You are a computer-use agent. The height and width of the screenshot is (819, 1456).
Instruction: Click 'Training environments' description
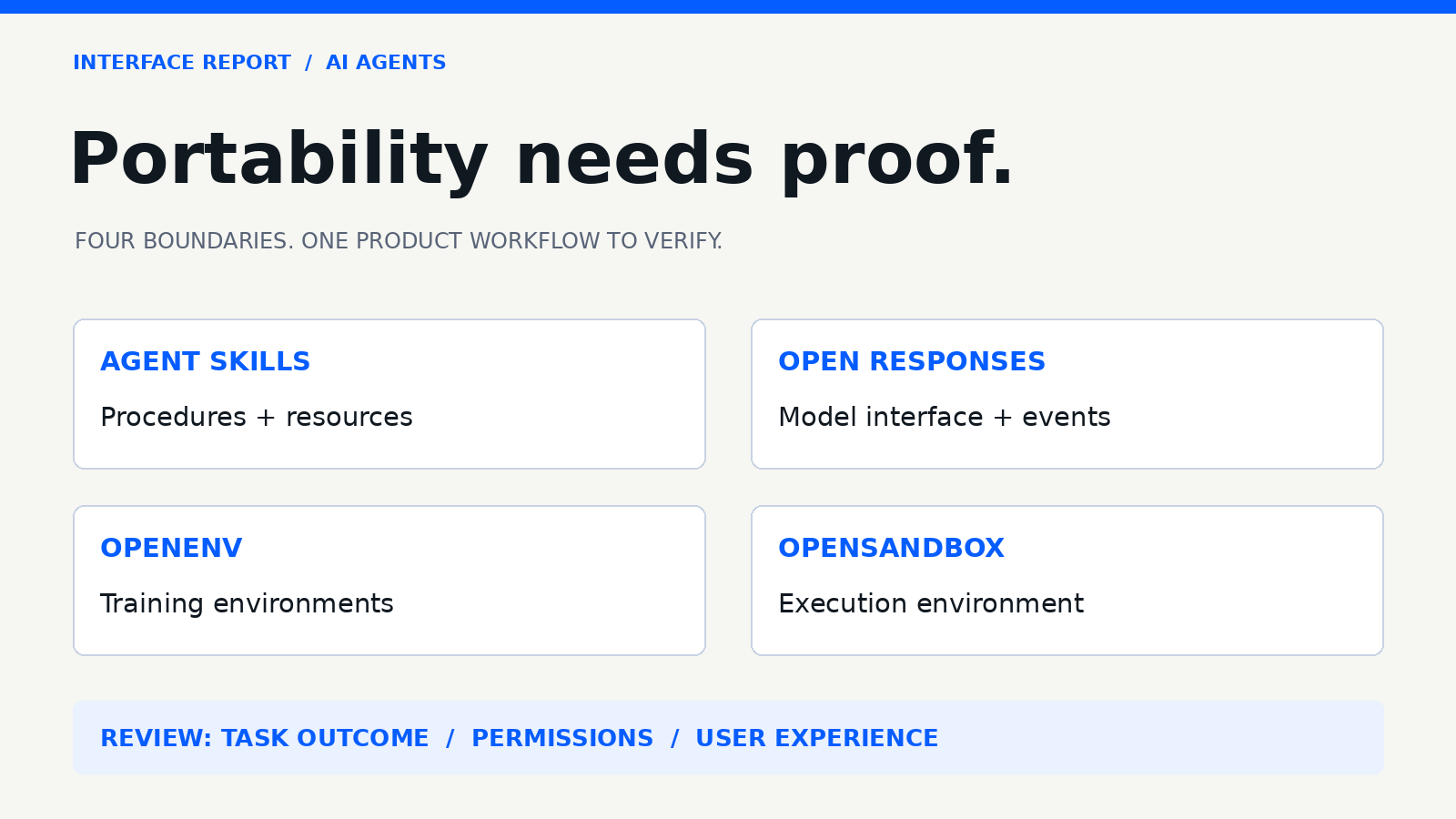(247, 603)
